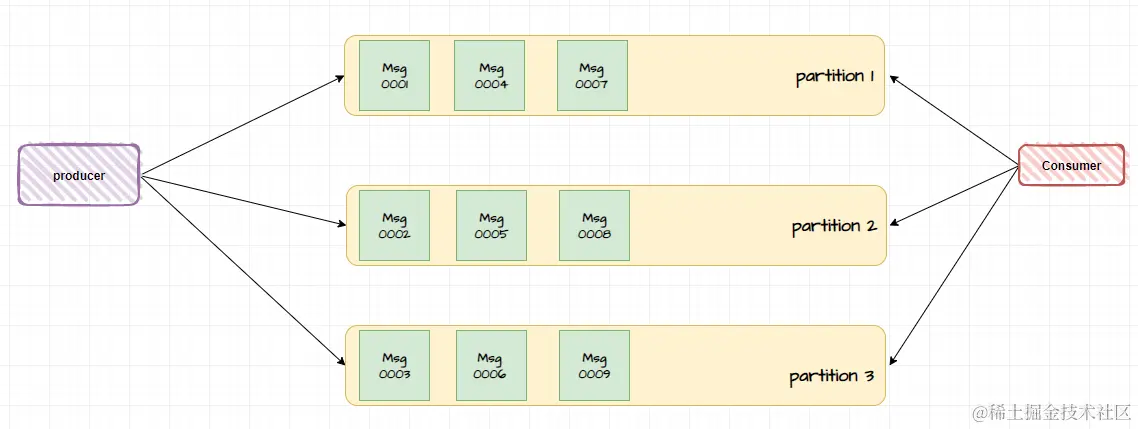The image size is (1138, 429).
Task: Select arrow from producer to partition 1
Action: click(x=242, y=125)
